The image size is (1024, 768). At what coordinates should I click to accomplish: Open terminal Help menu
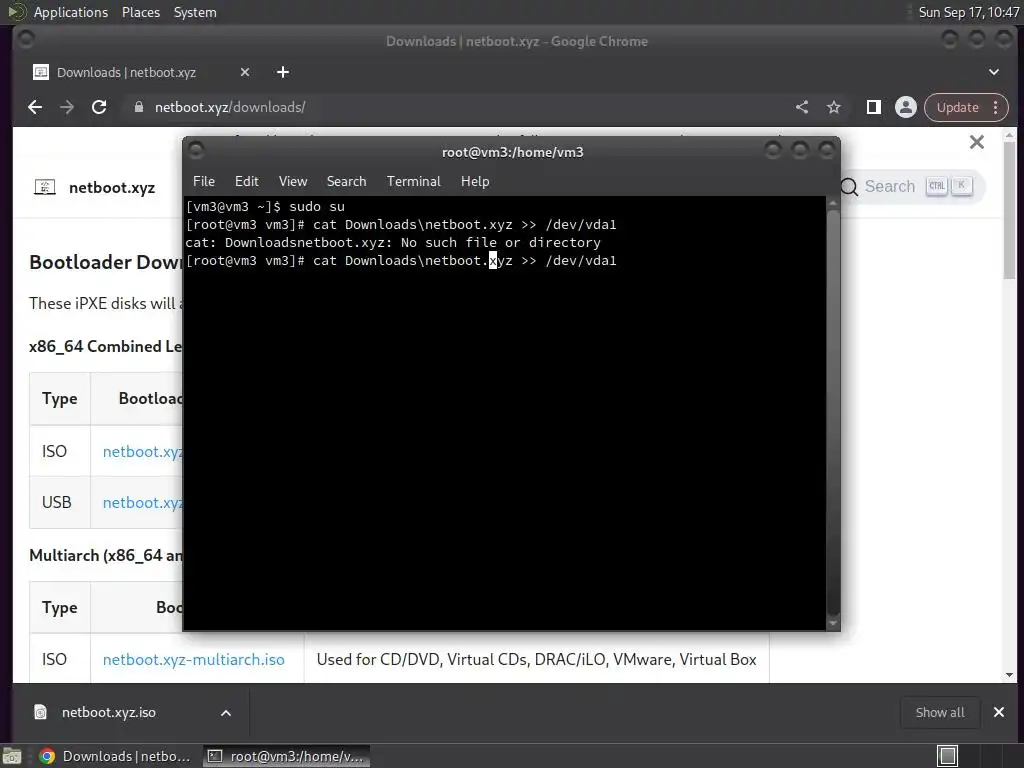coord(475,182)
